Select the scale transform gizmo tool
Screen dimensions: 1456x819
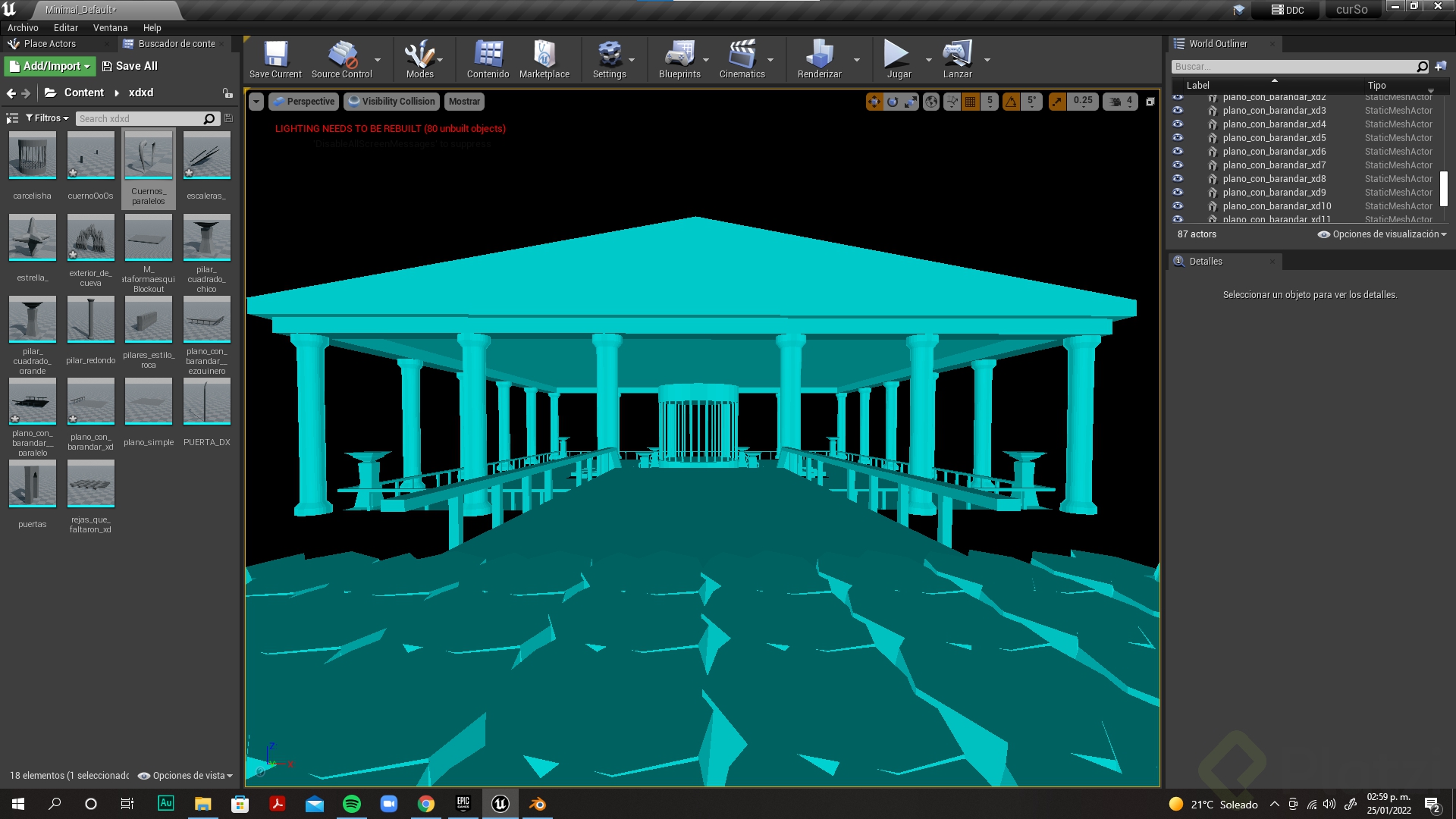pyautogui.click(x=911, y=102)
